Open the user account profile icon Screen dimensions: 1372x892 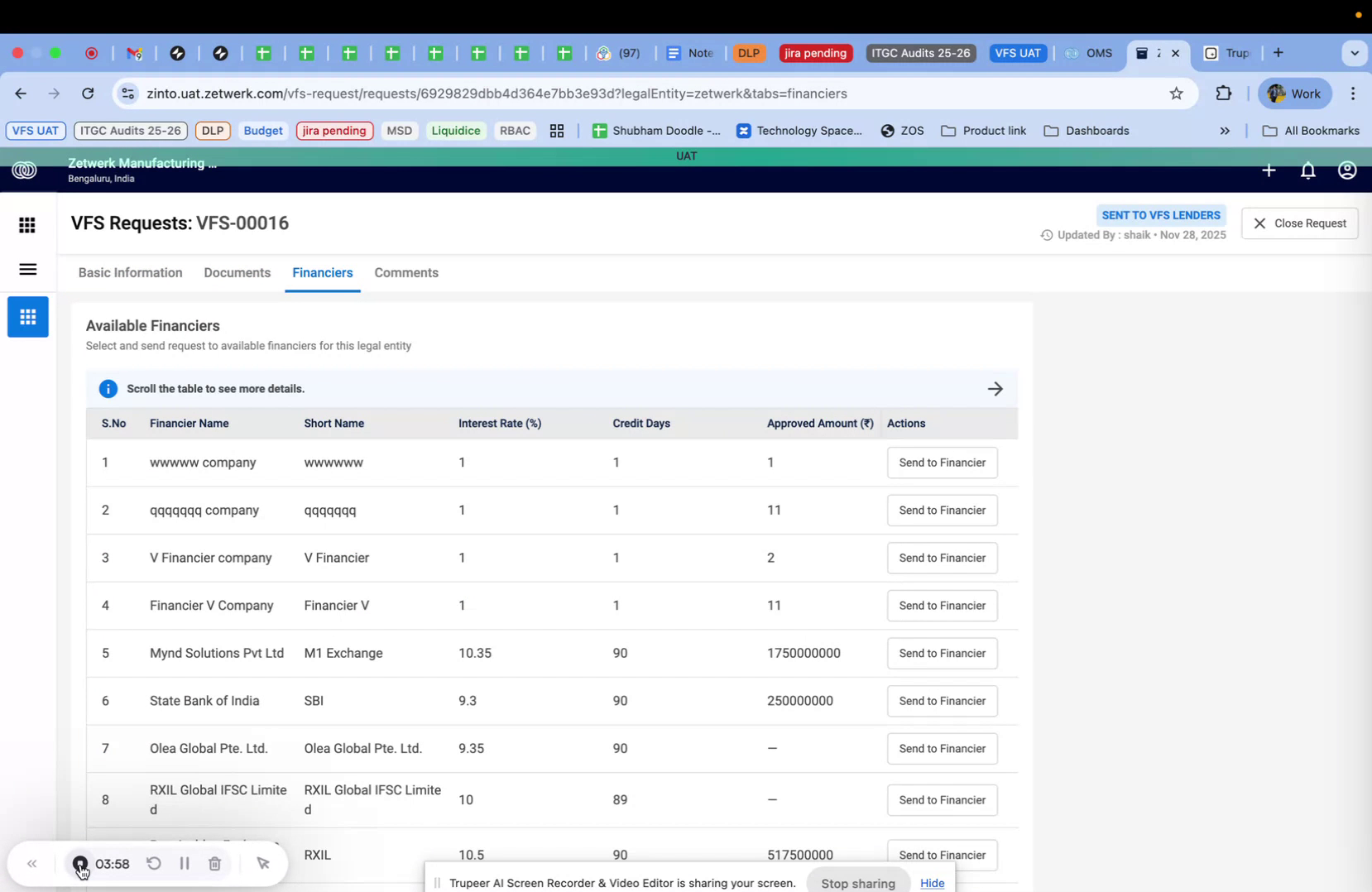click(x=1346, y=170)
